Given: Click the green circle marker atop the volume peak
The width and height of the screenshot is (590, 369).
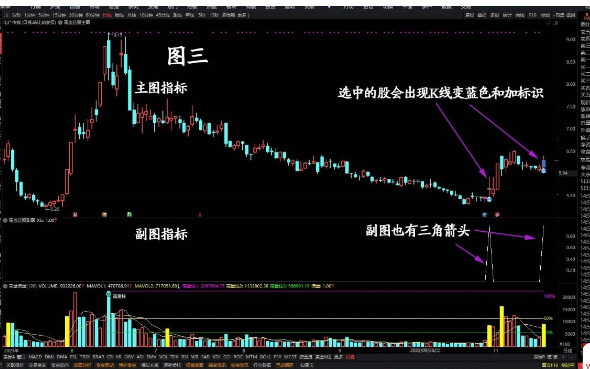Looking at the screenshot, I should (x=108, y=294).
